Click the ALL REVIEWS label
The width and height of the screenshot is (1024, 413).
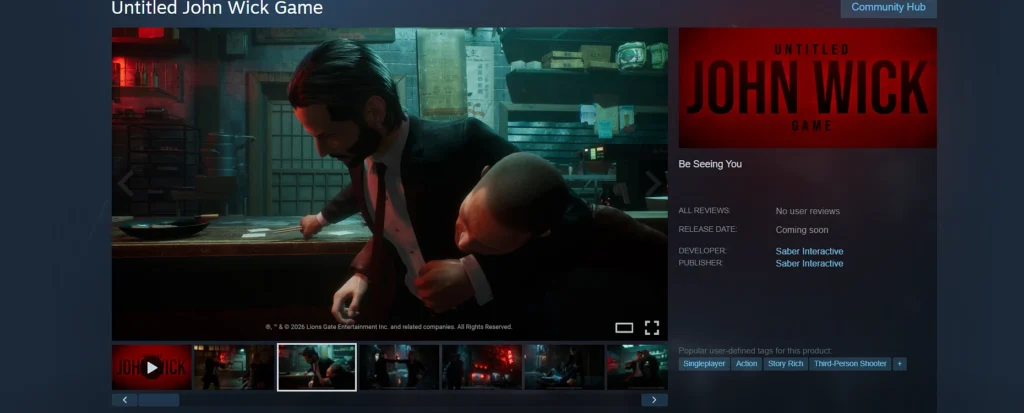(704, 210)
